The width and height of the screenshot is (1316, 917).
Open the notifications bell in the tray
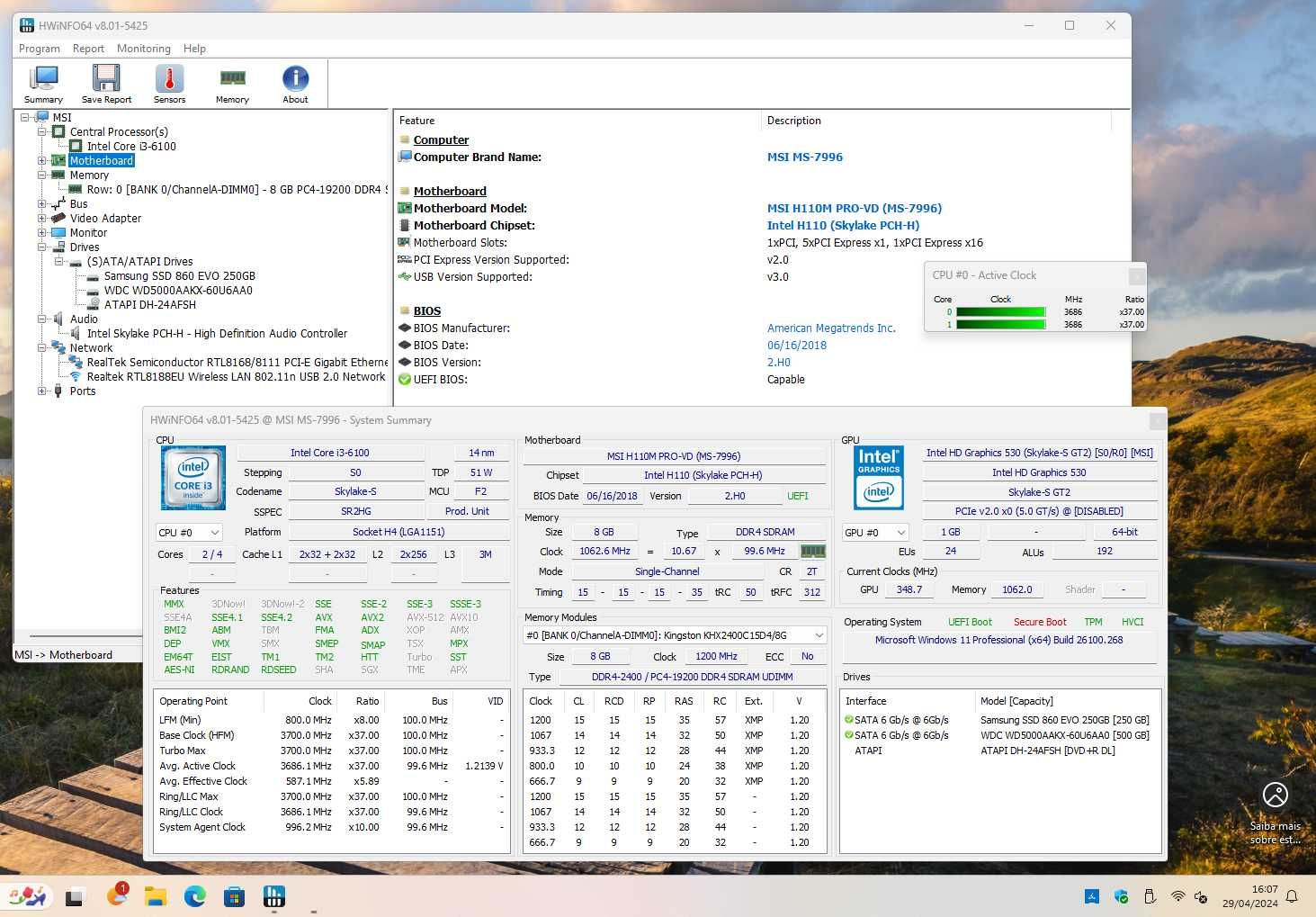[1292, 896]
